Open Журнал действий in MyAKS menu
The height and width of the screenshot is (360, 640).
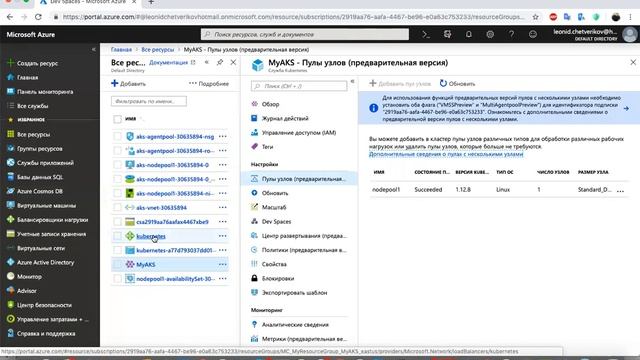285,118
